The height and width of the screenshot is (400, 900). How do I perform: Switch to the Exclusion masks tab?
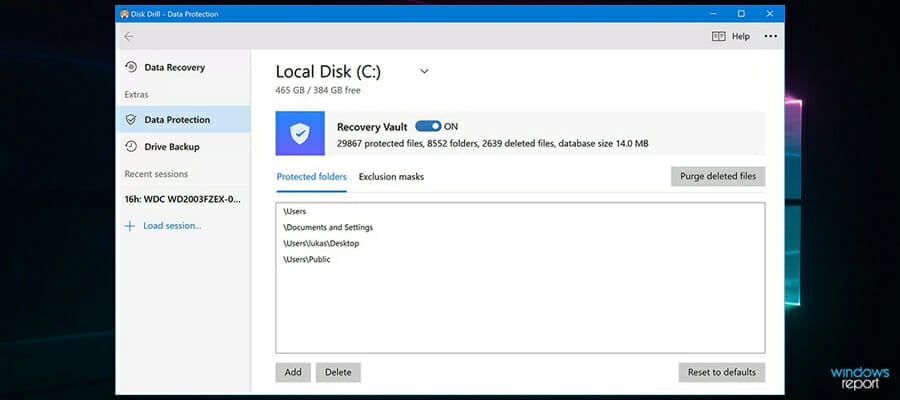[x=391, y=177]
